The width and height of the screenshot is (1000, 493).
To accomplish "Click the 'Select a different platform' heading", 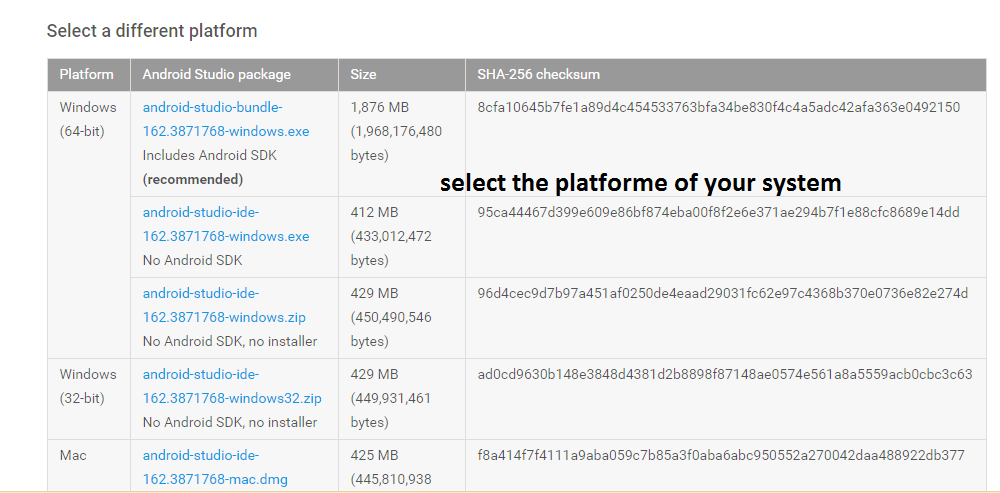I will [152, 31].
